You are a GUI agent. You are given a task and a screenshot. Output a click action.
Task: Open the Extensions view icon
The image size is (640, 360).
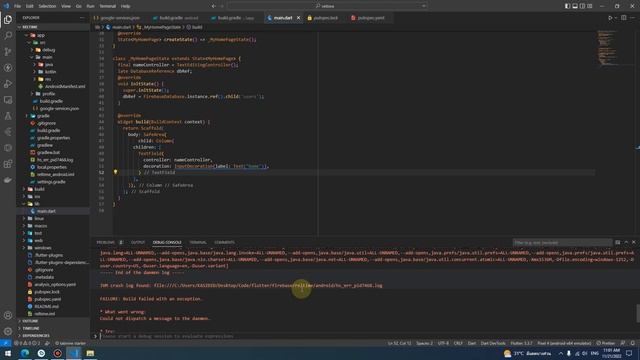click(x=8, y=164)
